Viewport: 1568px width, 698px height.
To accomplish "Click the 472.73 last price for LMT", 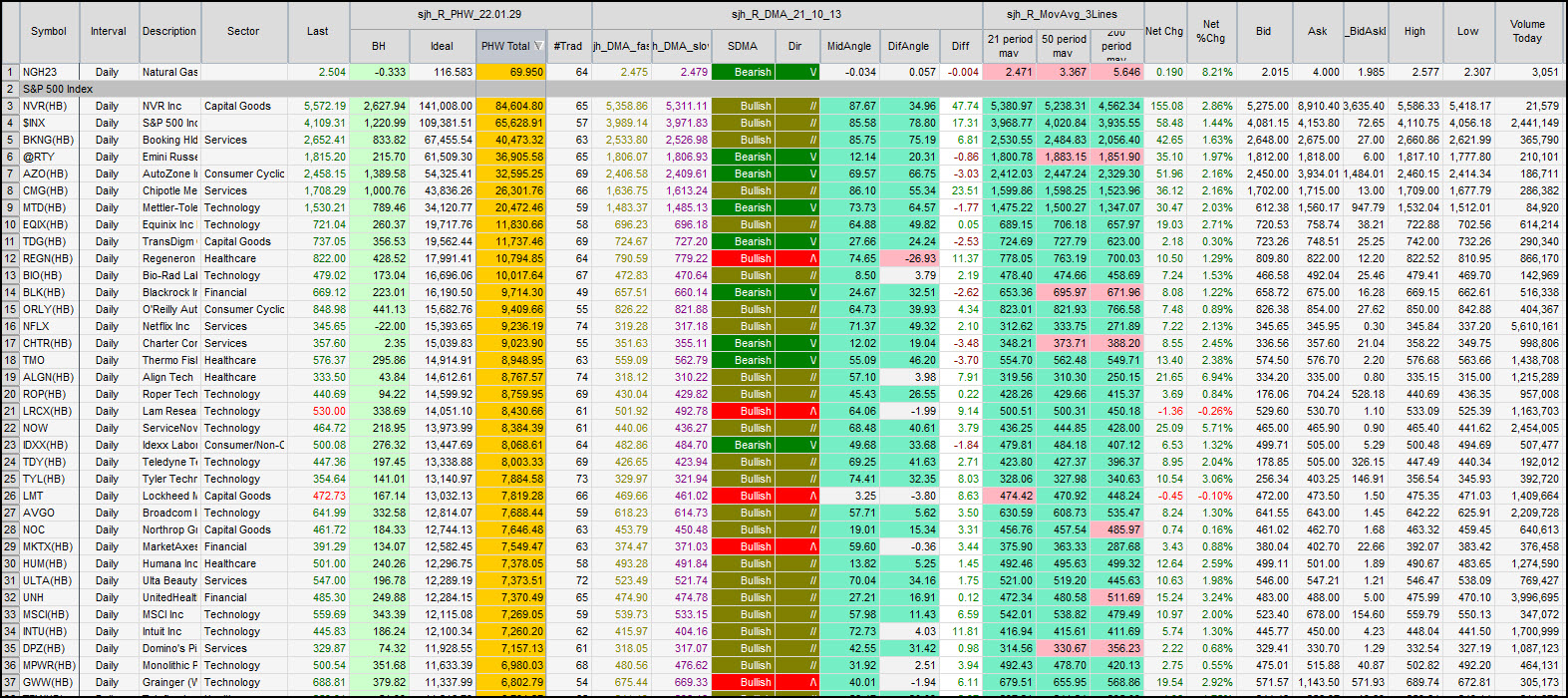I will coord(318,496).
